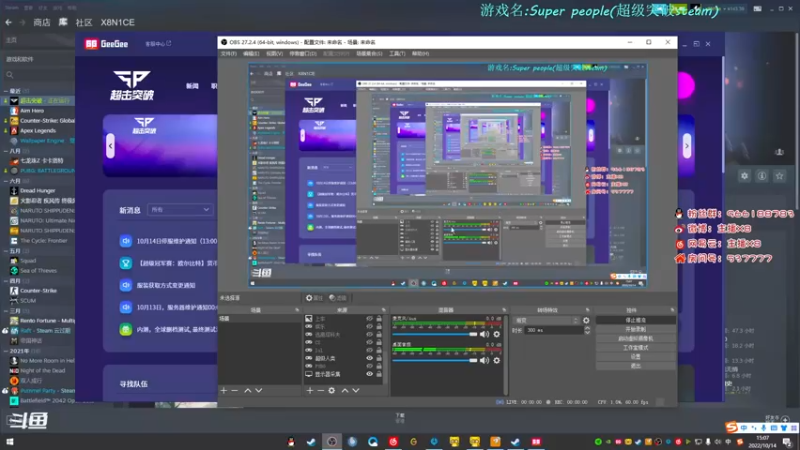The height and width of the screenshot is (450, 800).
Task: Open settings gear for the microphone audio track
Action: tap(496, 334)
